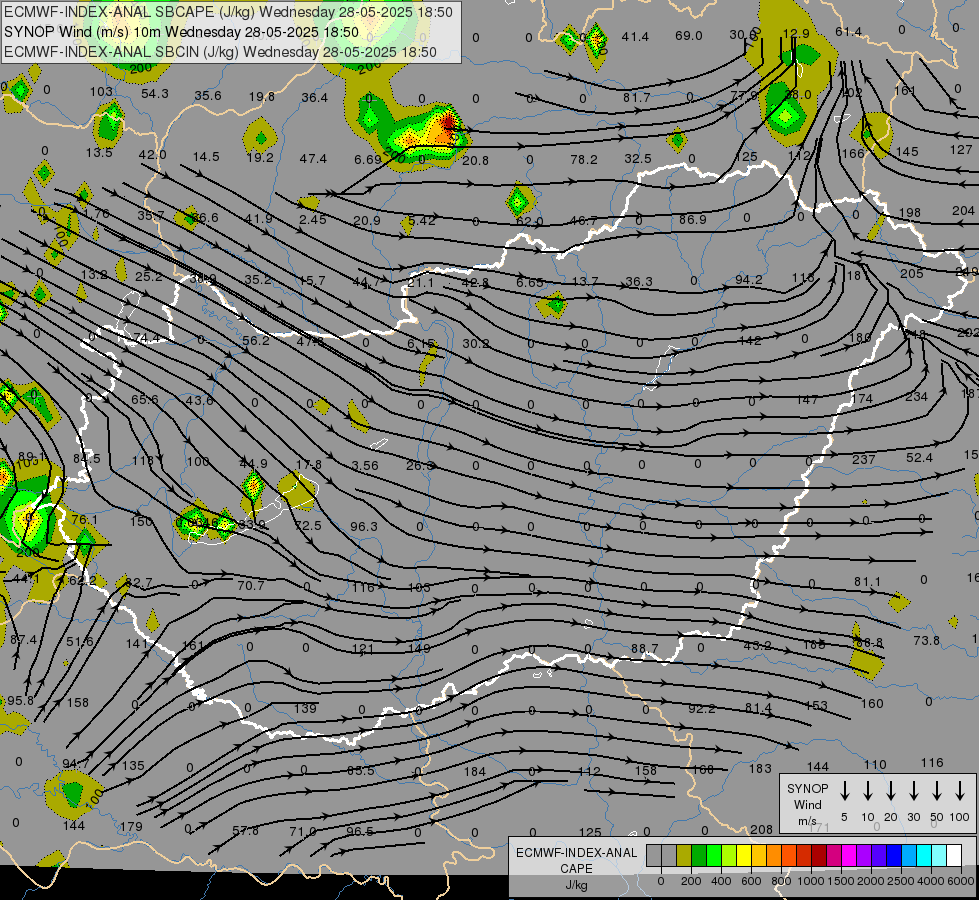Click the 'SYNOP Wind m/s' legend title
Screen dimensions: 979x900
tap(807, 805)
